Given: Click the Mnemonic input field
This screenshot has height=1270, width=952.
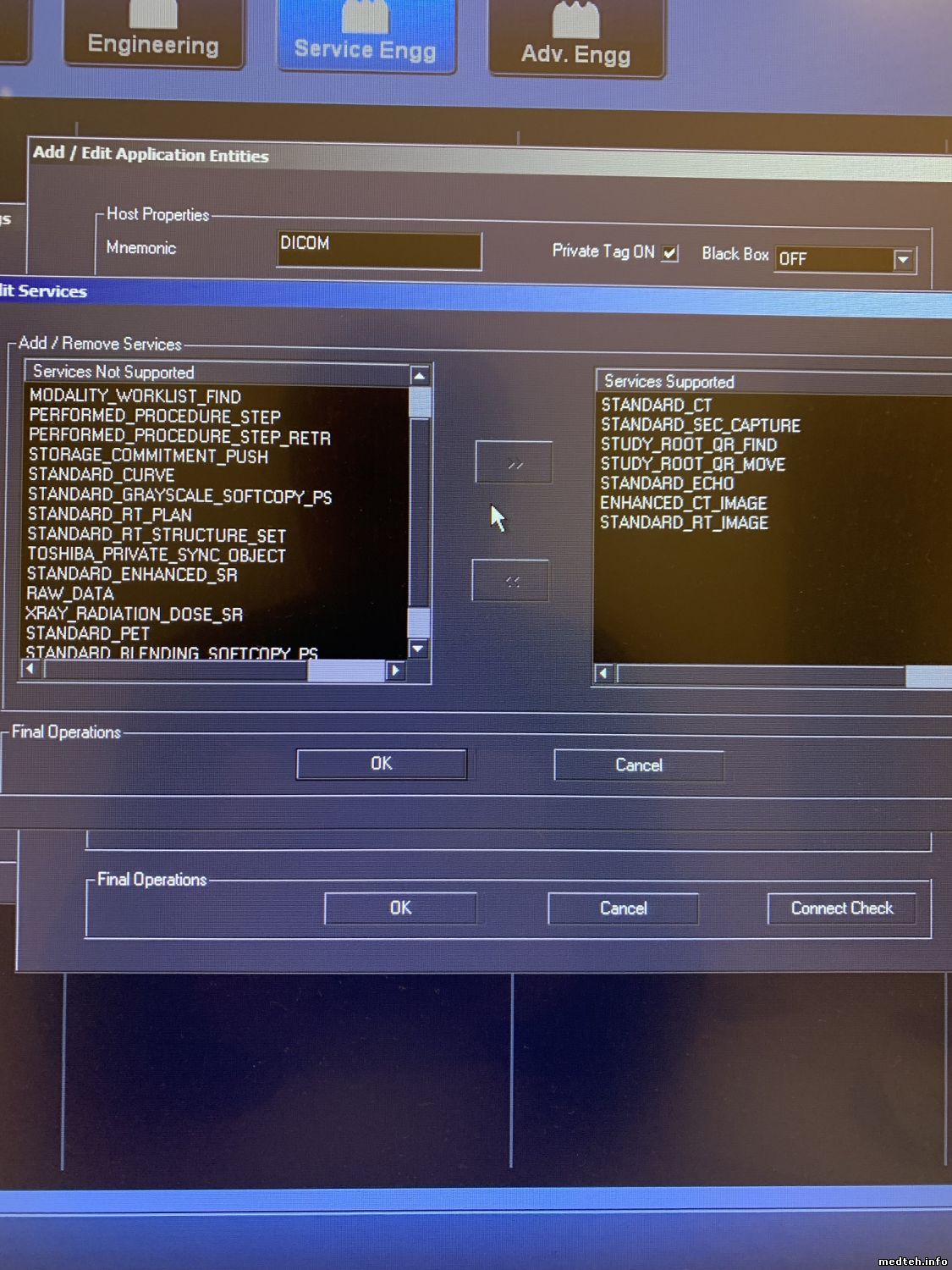Looking at the screenshot, I should (x=378, y=251).
